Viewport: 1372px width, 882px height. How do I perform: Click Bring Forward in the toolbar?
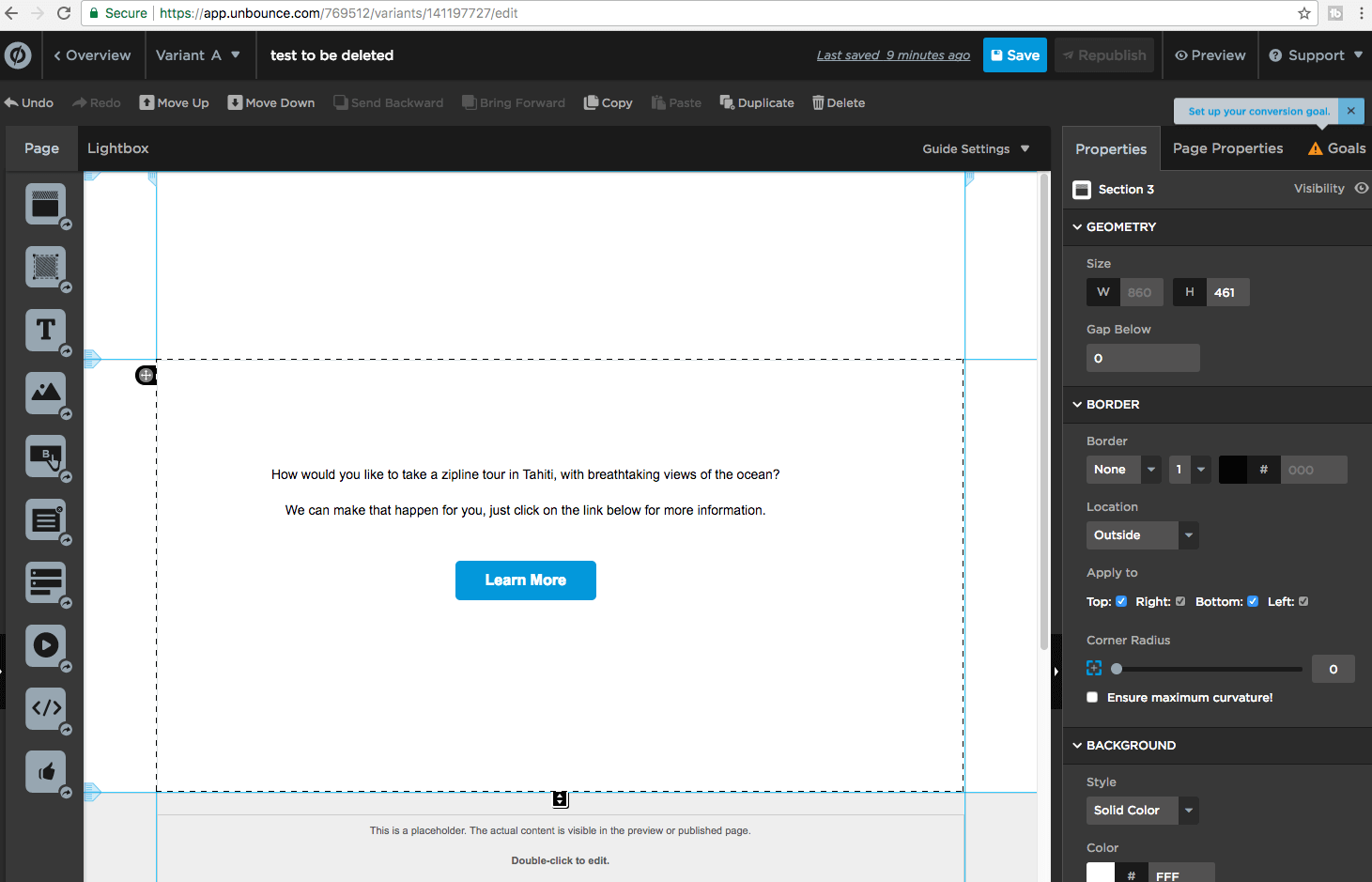point(514,102)
